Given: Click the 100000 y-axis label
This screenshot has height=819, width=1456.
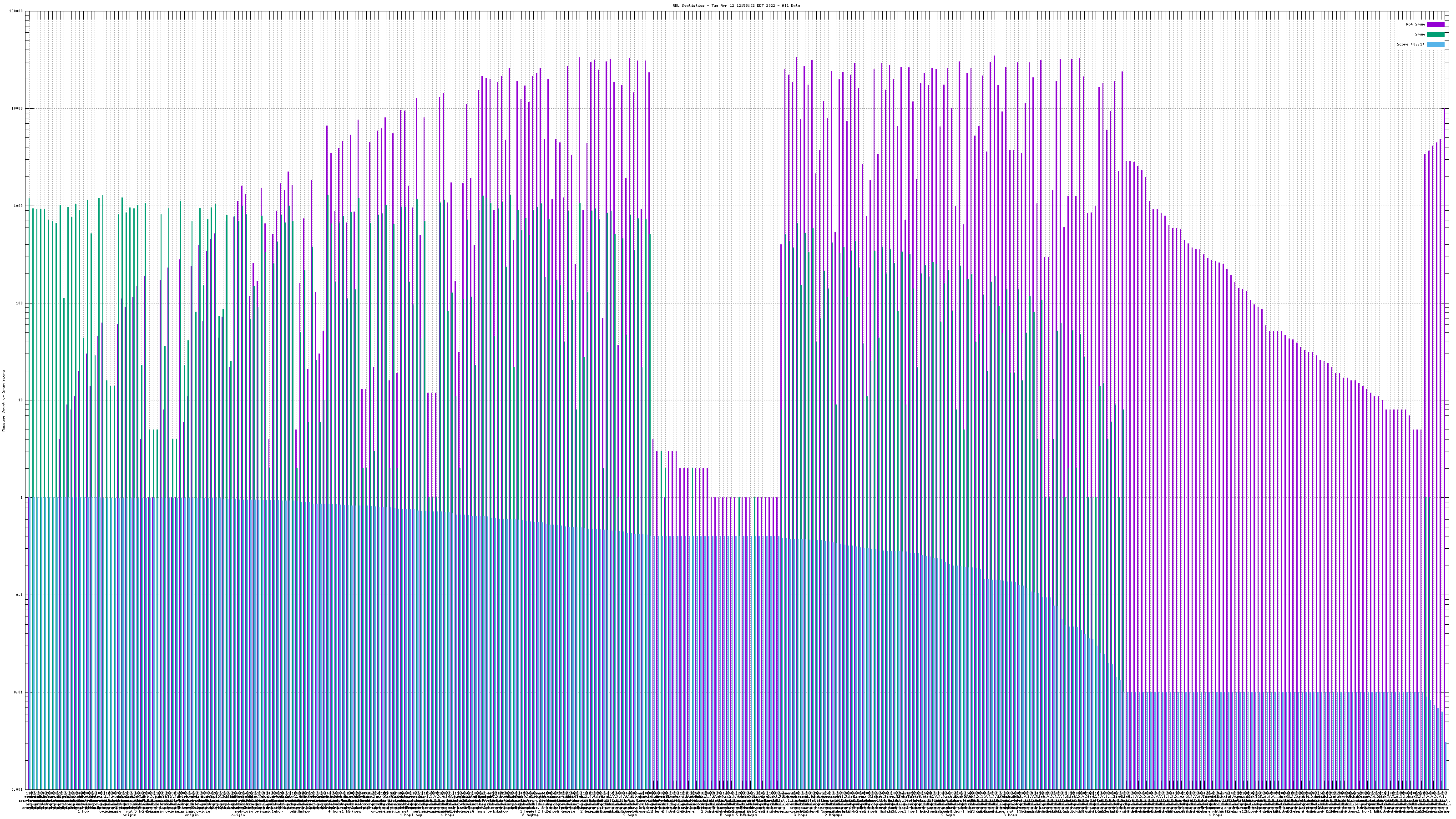Looking at the screenshot, I should pyautogui.click(x=16, y=11).
